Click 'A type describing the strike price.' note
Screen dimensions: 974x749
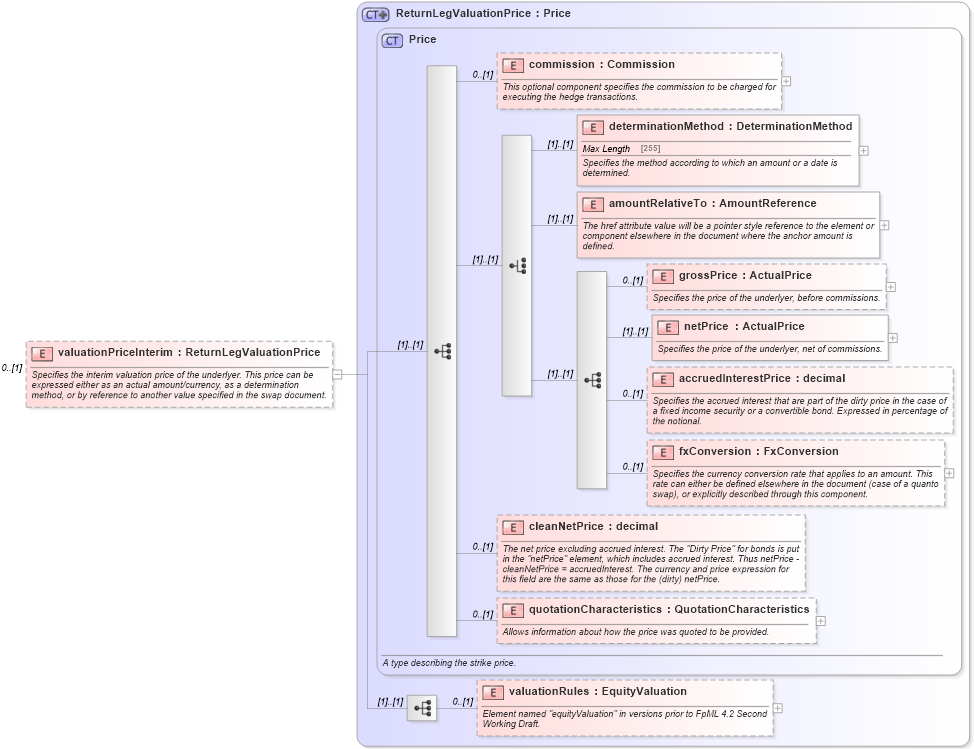449,663
